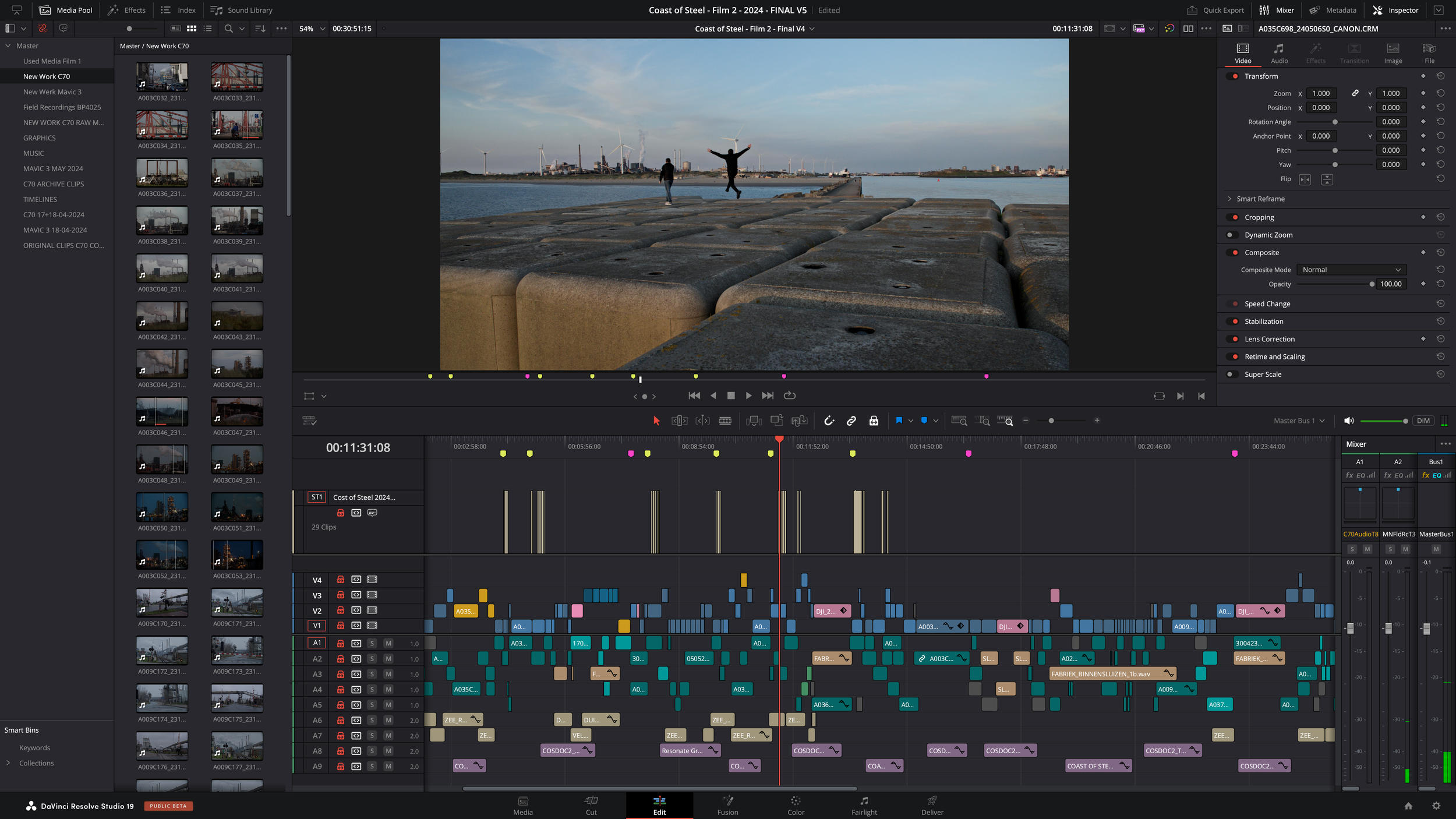Open the Composite Mode dropdown

coord(1351,270)
